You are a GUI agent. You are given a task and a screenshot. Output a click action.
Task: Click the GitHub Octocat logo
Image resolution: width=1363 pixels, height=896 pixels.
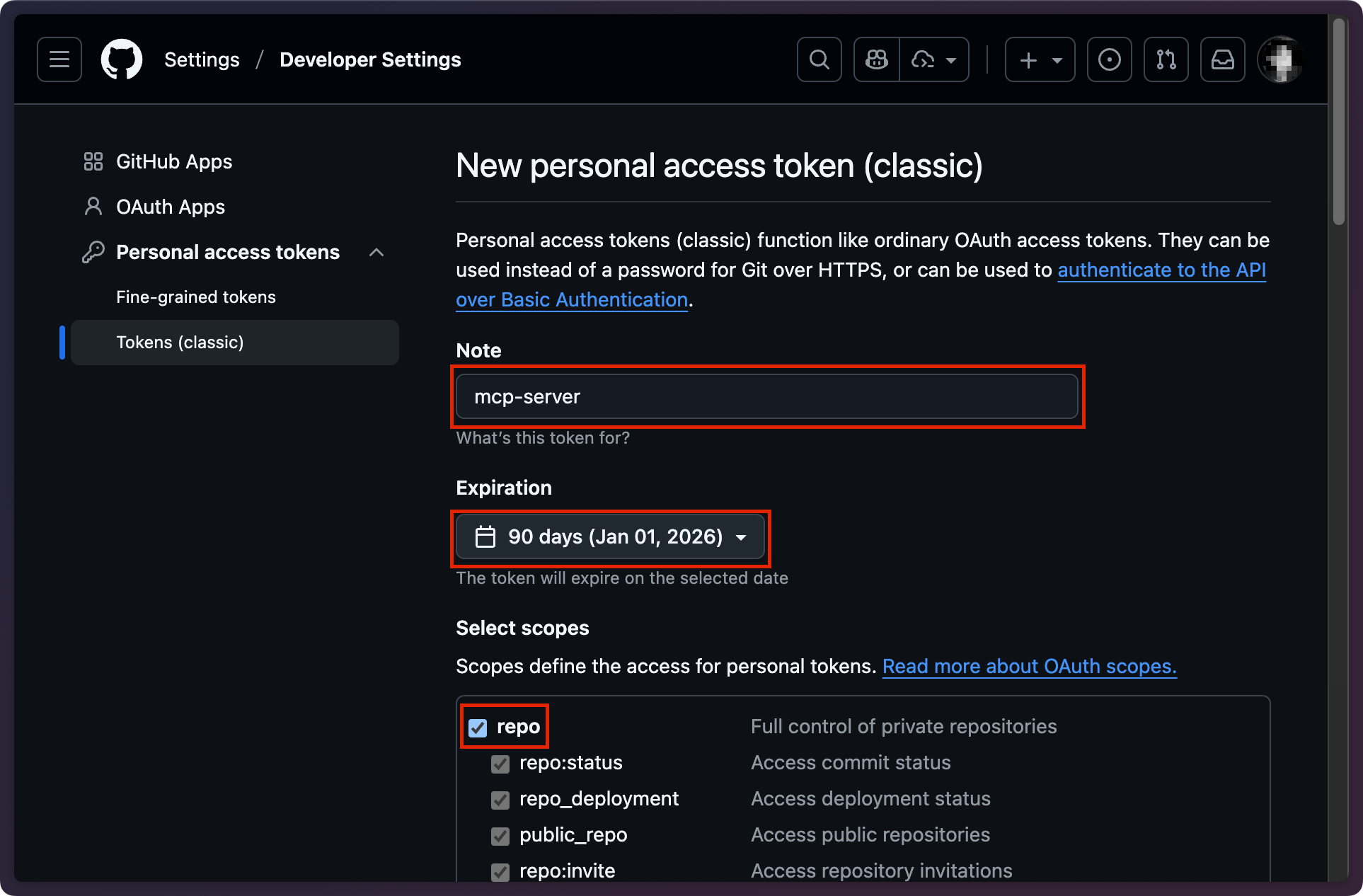[121, 59]
